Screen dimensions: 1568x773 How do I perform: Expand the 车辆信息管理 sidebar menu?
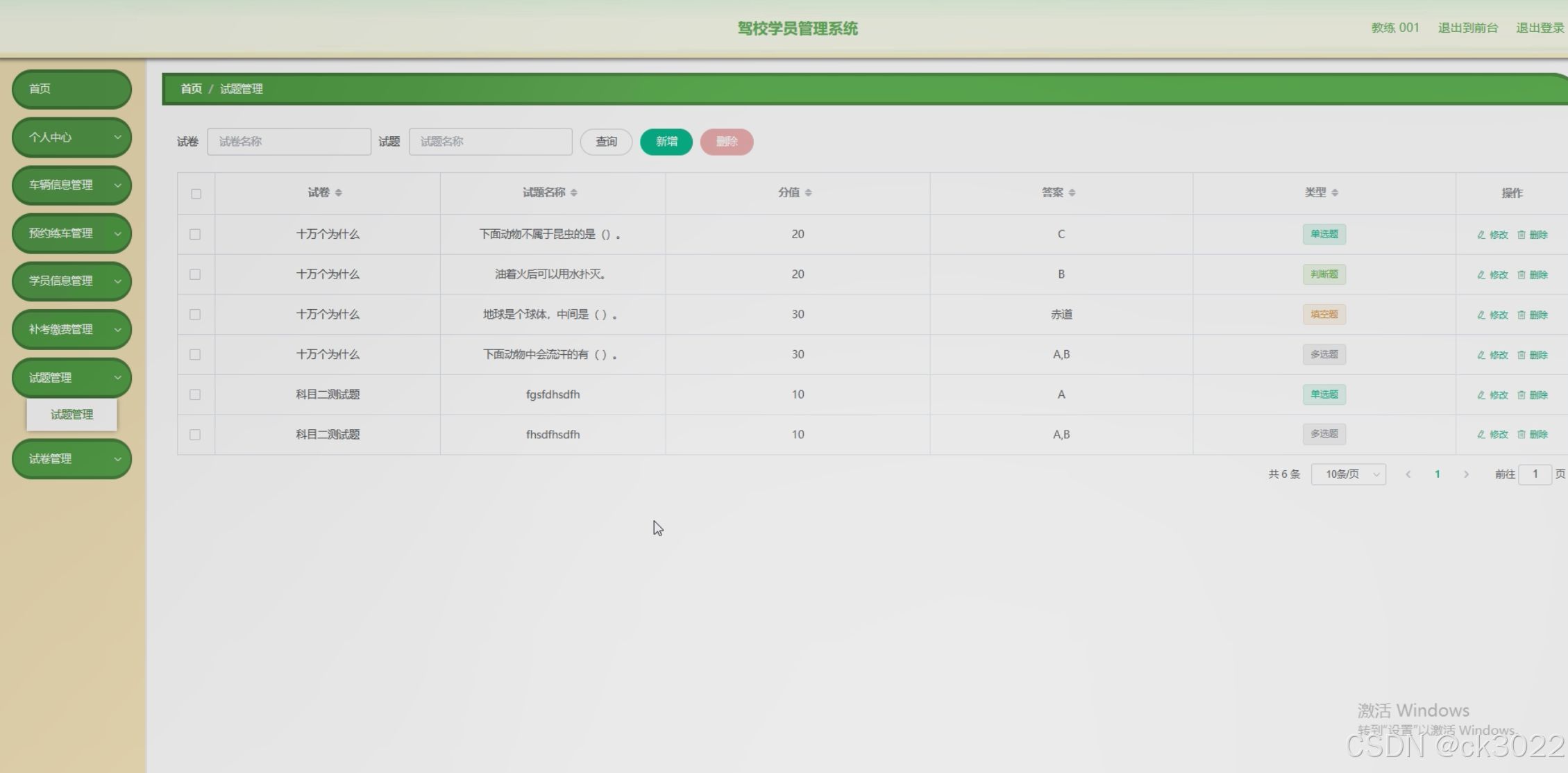point(71,185)
